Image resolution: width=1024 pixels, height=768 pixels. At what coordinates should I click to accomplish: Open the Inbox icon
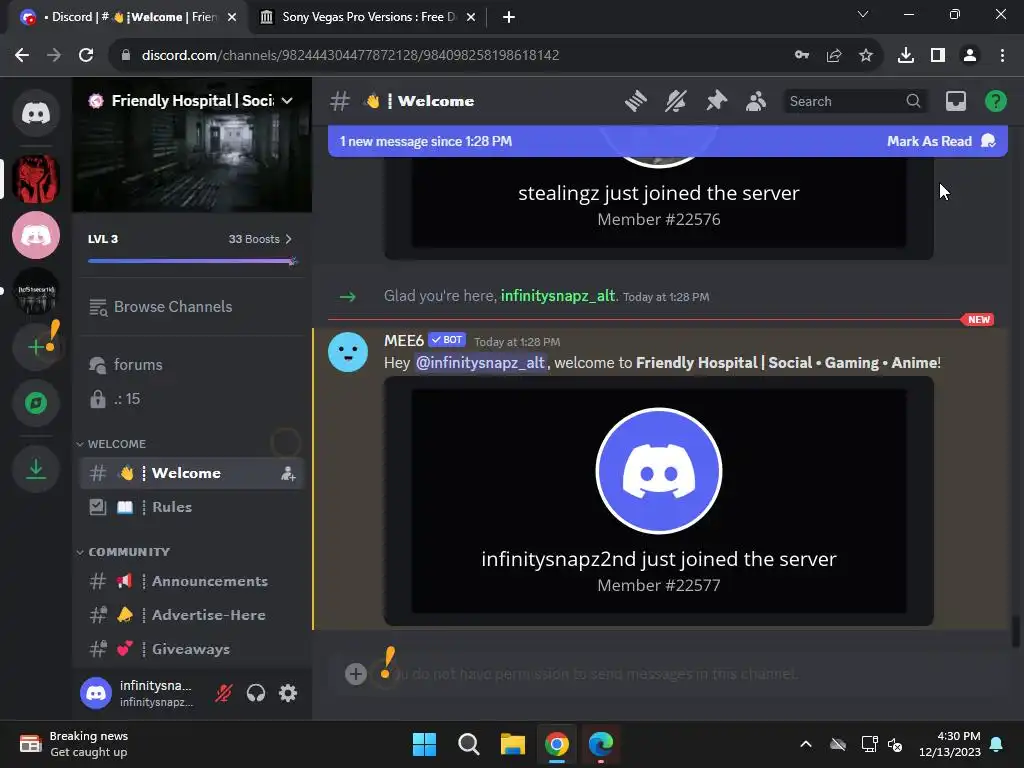tap(955, 101)
